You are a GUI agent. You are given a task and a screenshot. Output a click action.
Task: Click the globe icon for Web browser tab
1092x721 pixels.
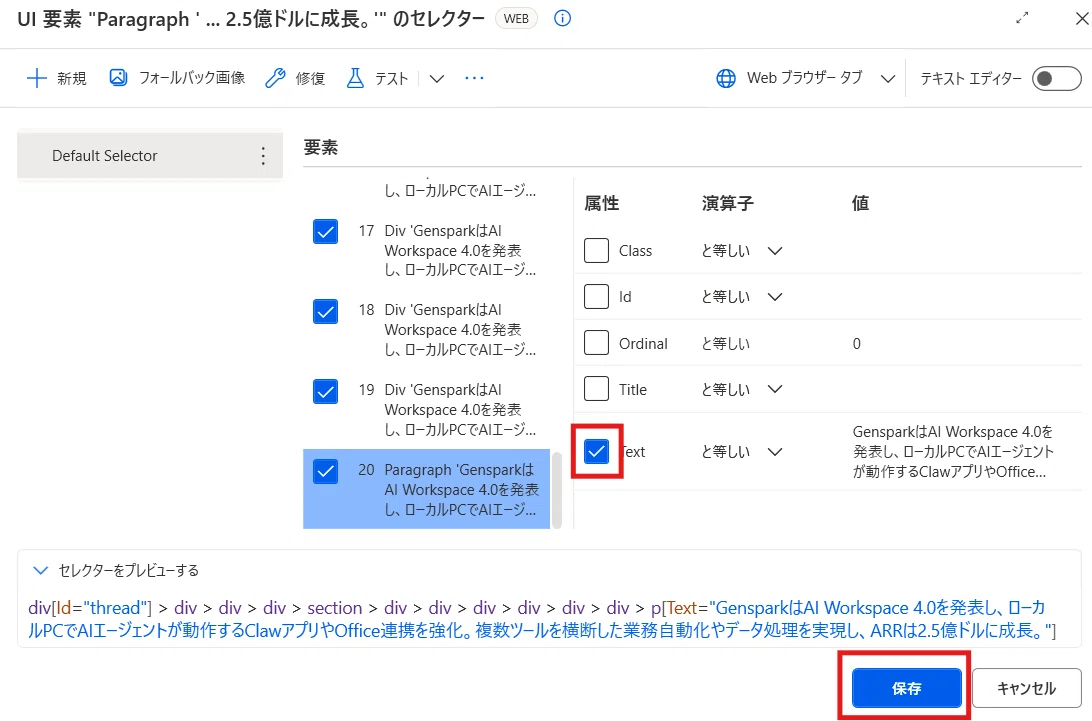pos(726,78)
